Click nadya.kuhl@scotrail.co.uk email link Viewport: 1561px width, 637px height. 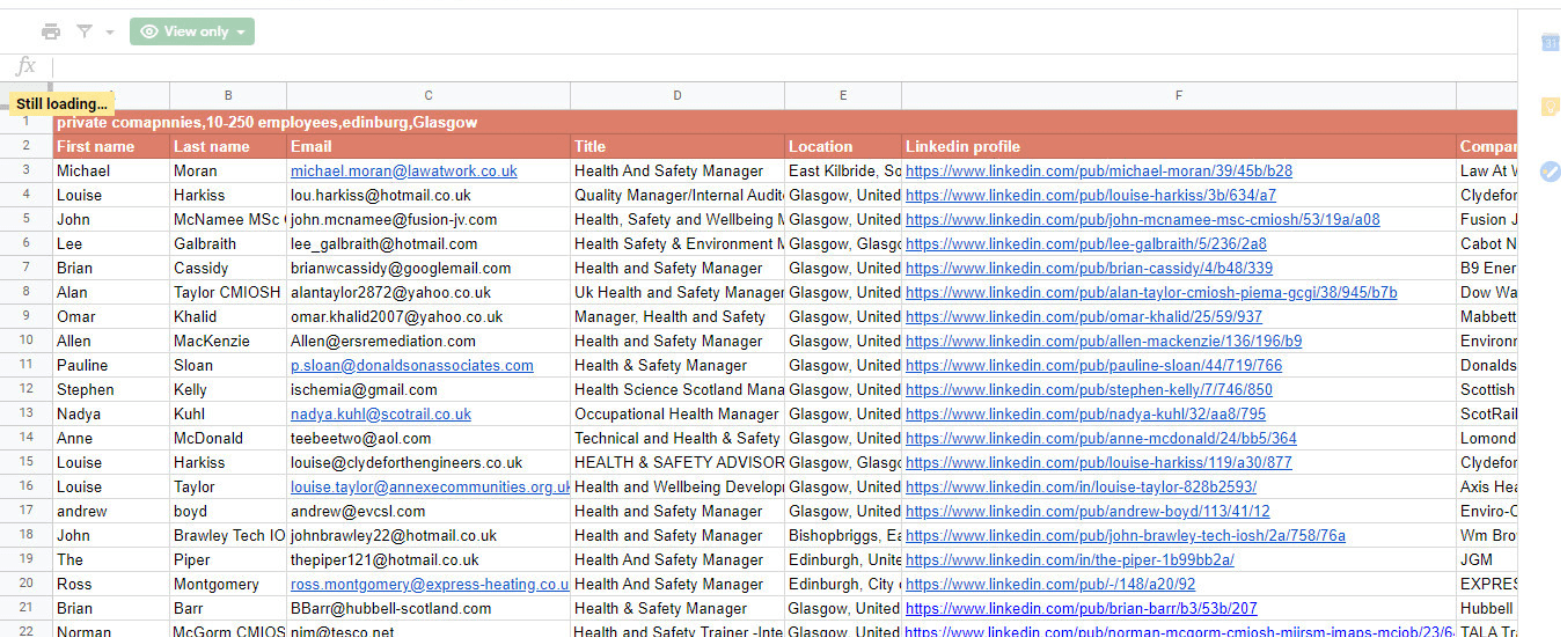click(381, 414)
